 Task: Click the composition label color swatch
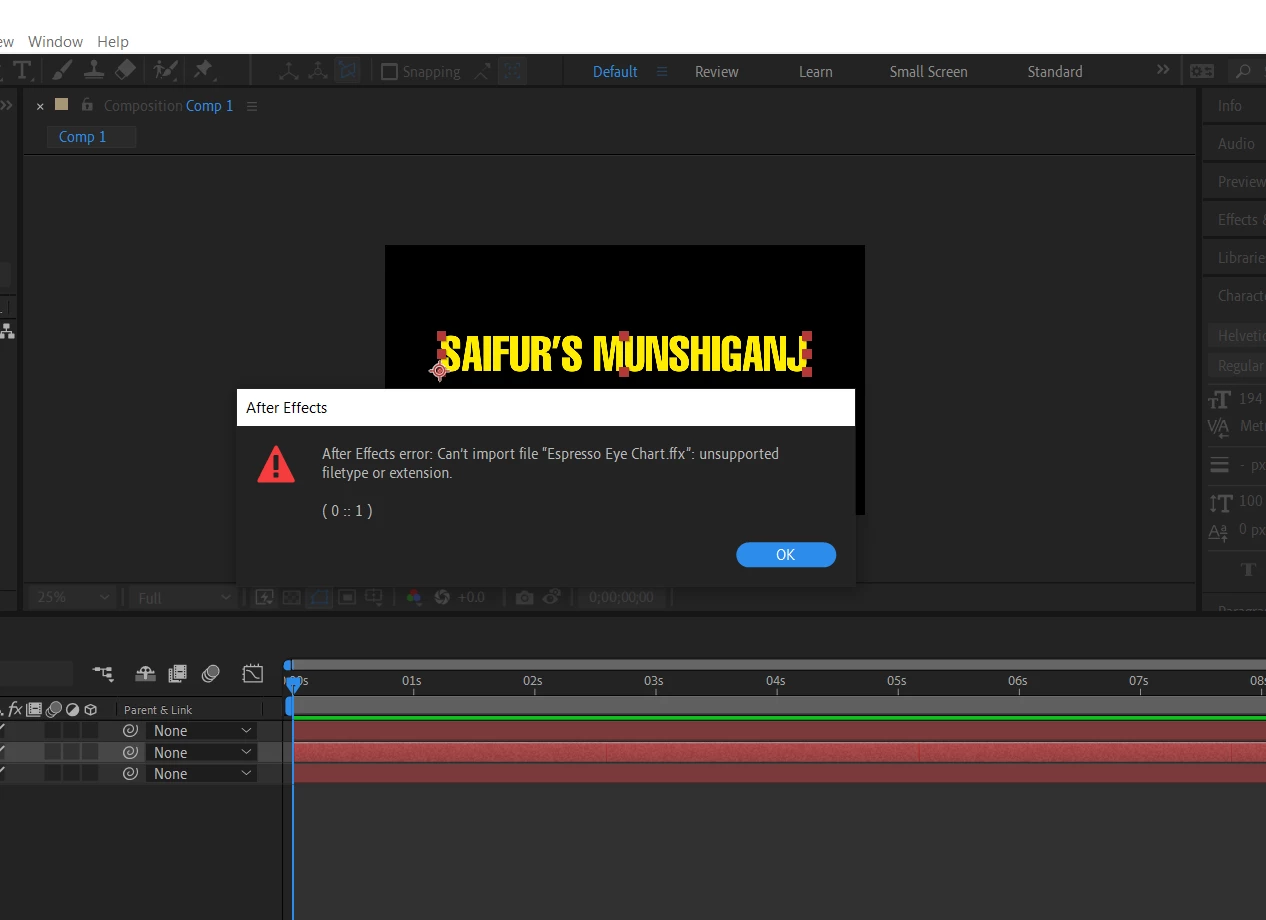click(62, 104)
